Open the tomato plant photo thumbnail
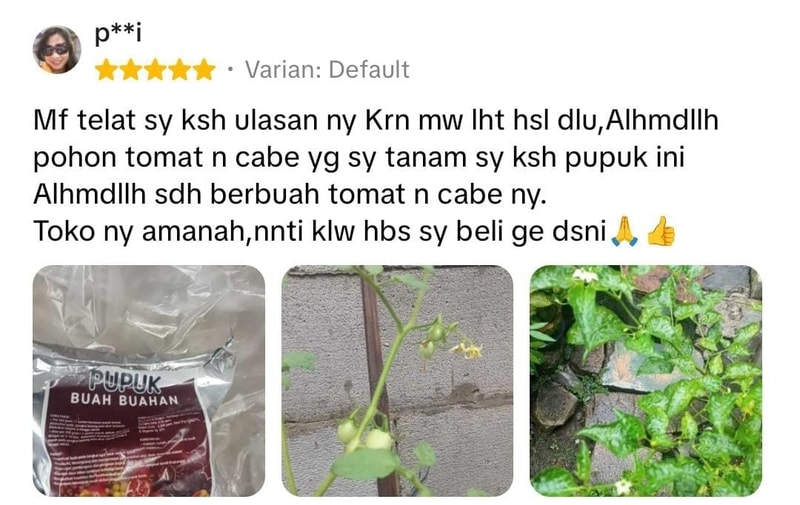This screenshot has height=505, width=800. click(397, 381)
